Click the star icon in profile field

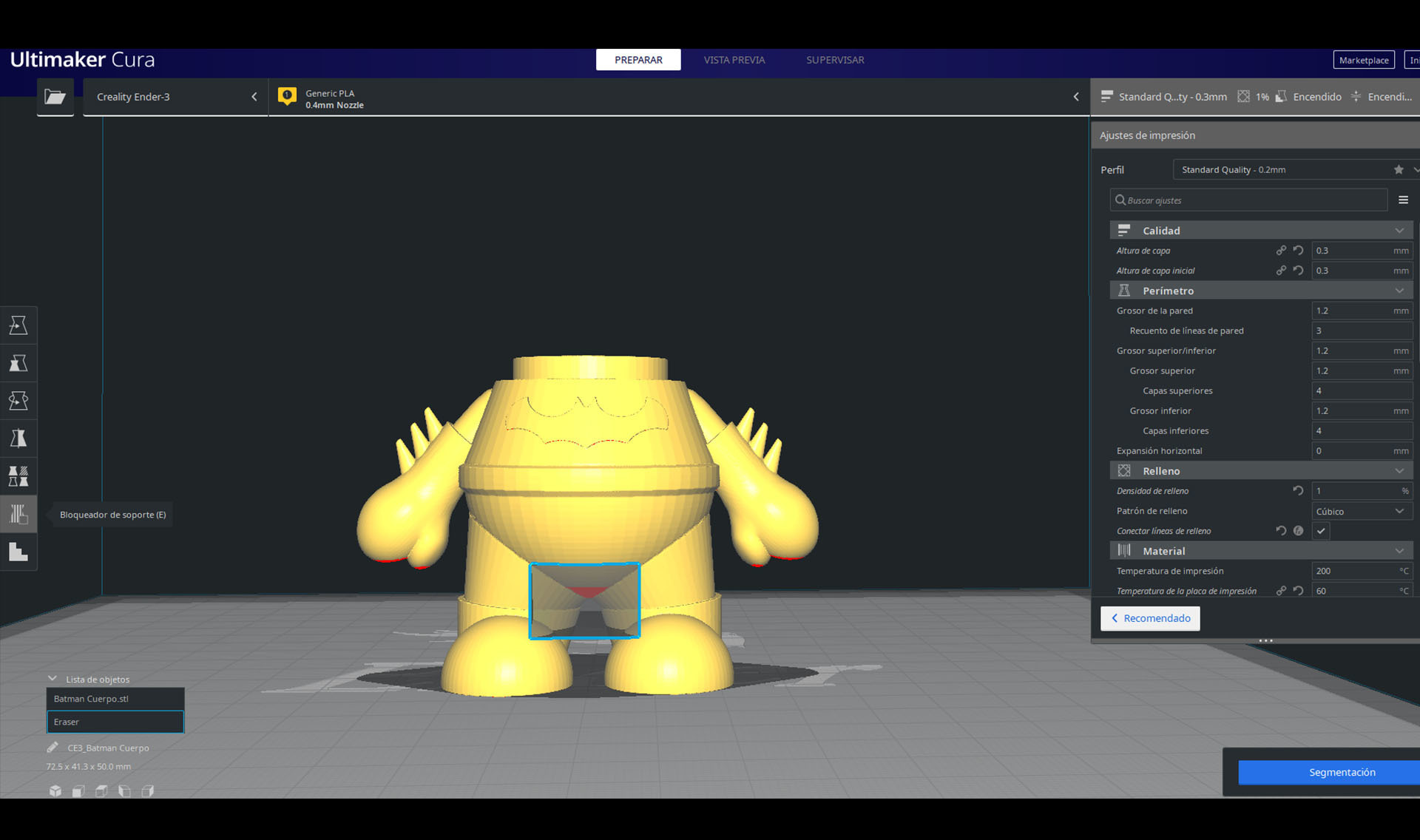click(x=1399, y=169)
